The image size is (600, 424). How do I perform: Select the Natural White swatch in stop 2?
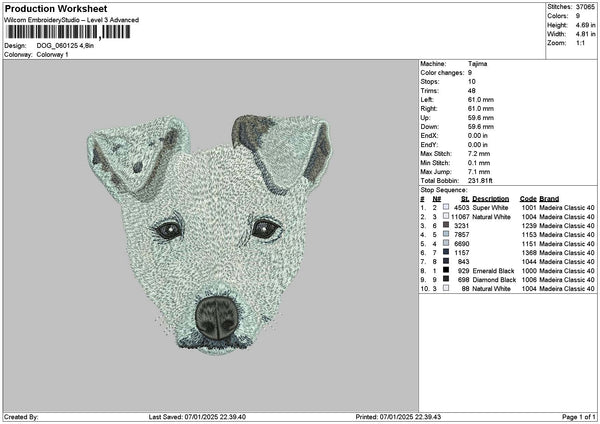[446, 216]
